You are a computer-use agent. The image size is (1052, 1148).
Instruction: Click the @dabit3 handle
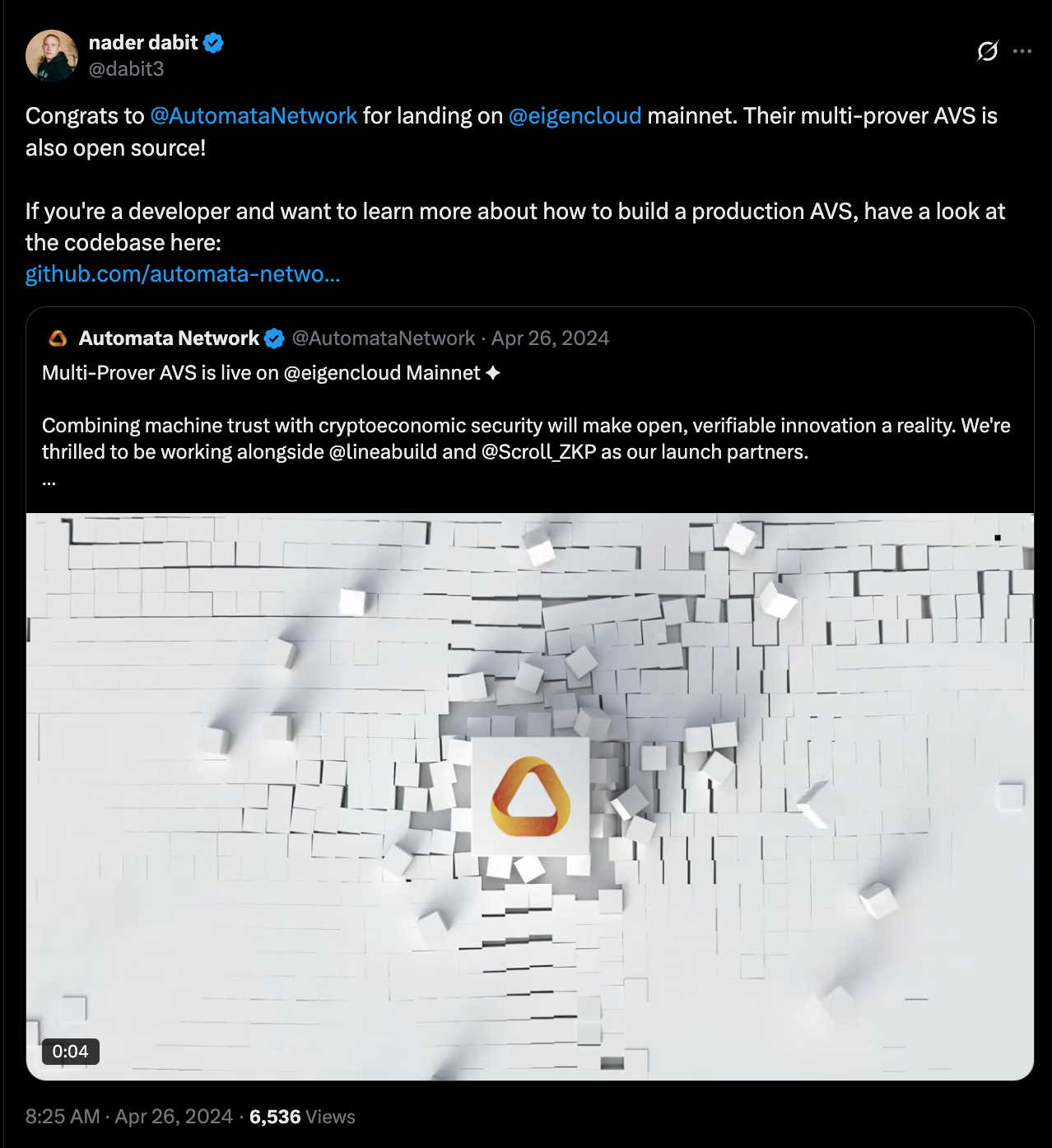click(x=126, y=69)
